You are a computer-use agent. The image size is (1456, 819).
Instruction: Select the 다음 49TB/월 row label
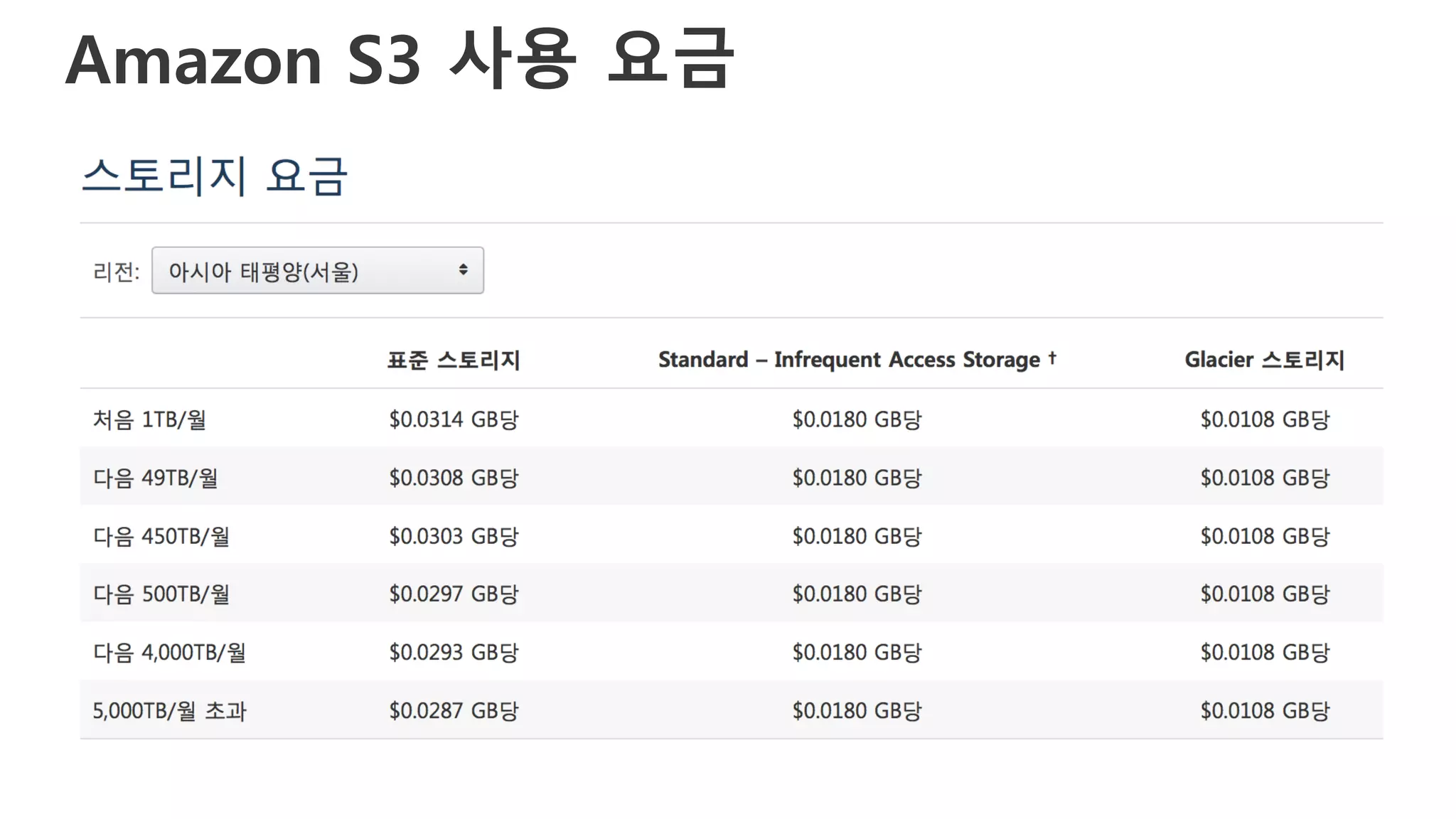(155, 478)
